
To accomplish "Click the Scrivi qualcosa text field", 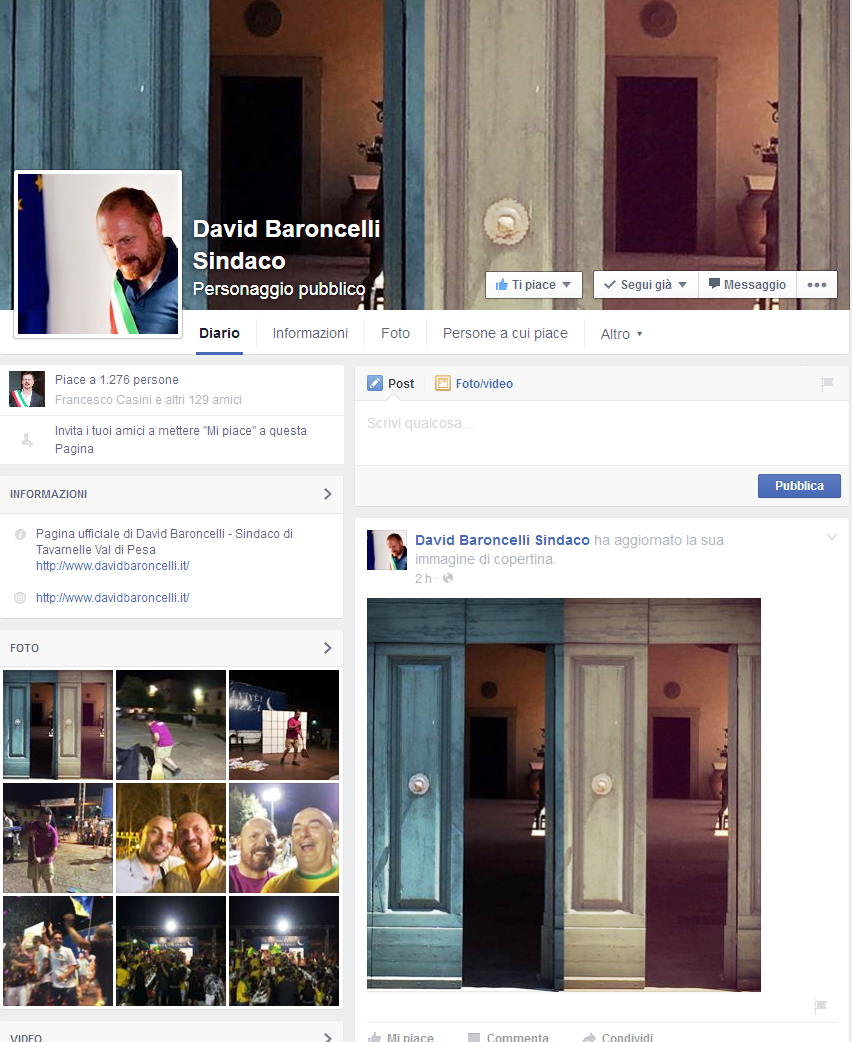I will 601,433.
